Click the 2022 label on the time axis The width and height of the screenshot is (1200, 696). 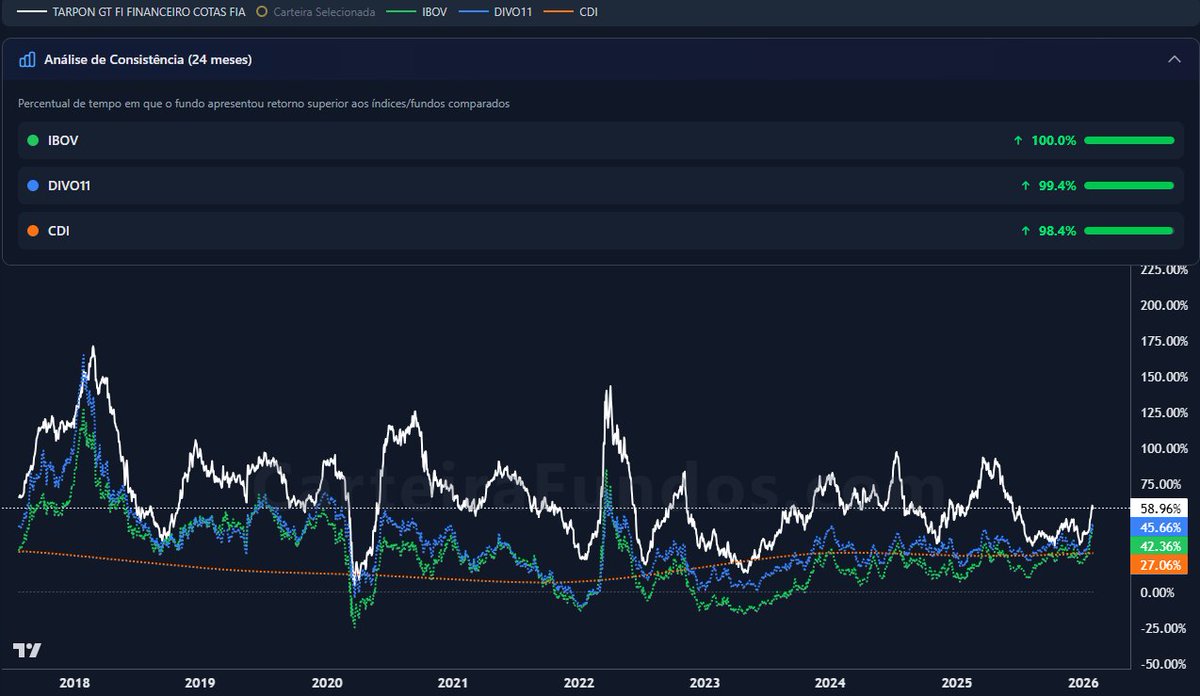tap(578, 683)
